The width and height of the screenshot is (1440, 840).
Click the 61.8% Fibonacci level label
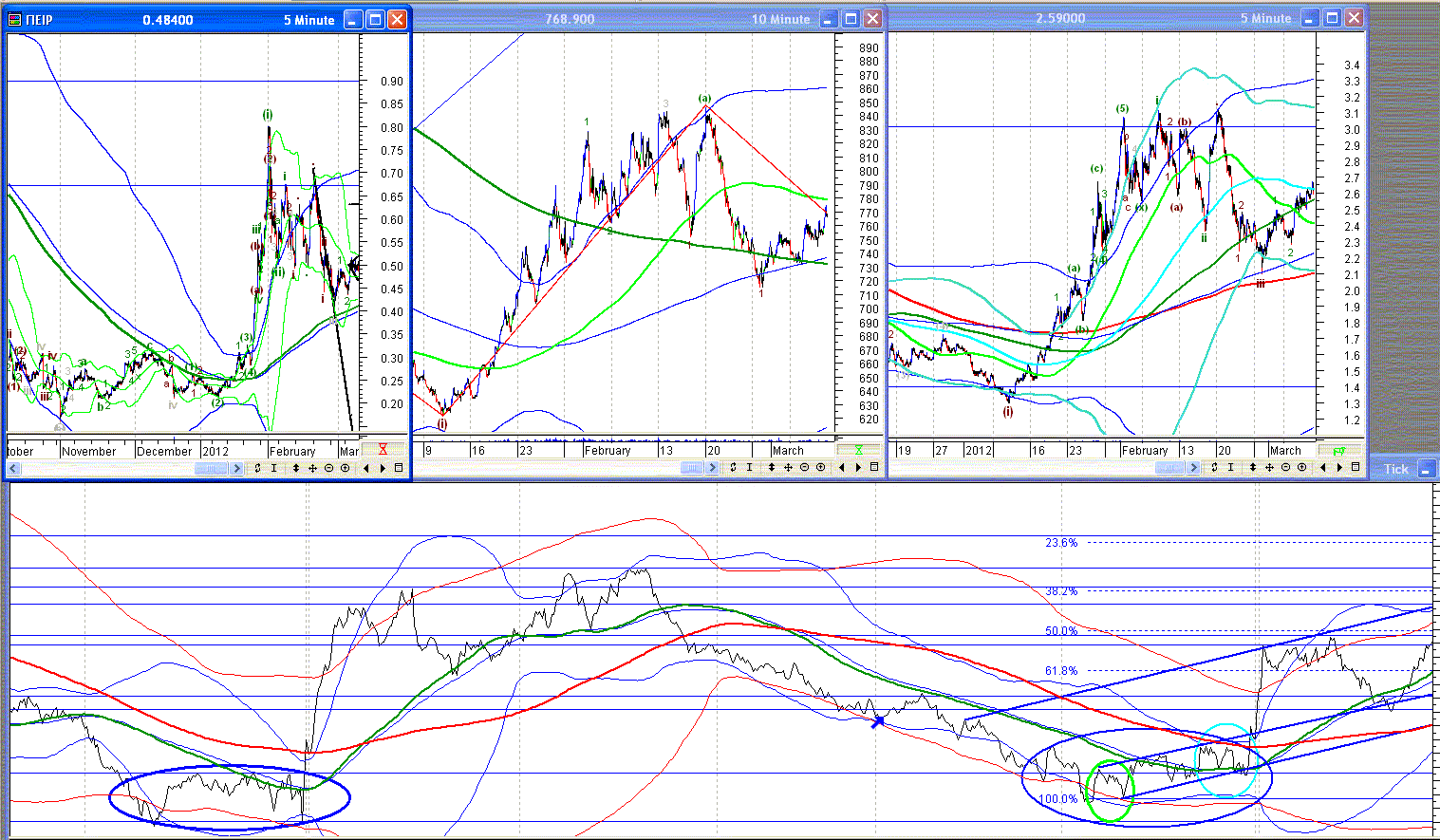1061,671
